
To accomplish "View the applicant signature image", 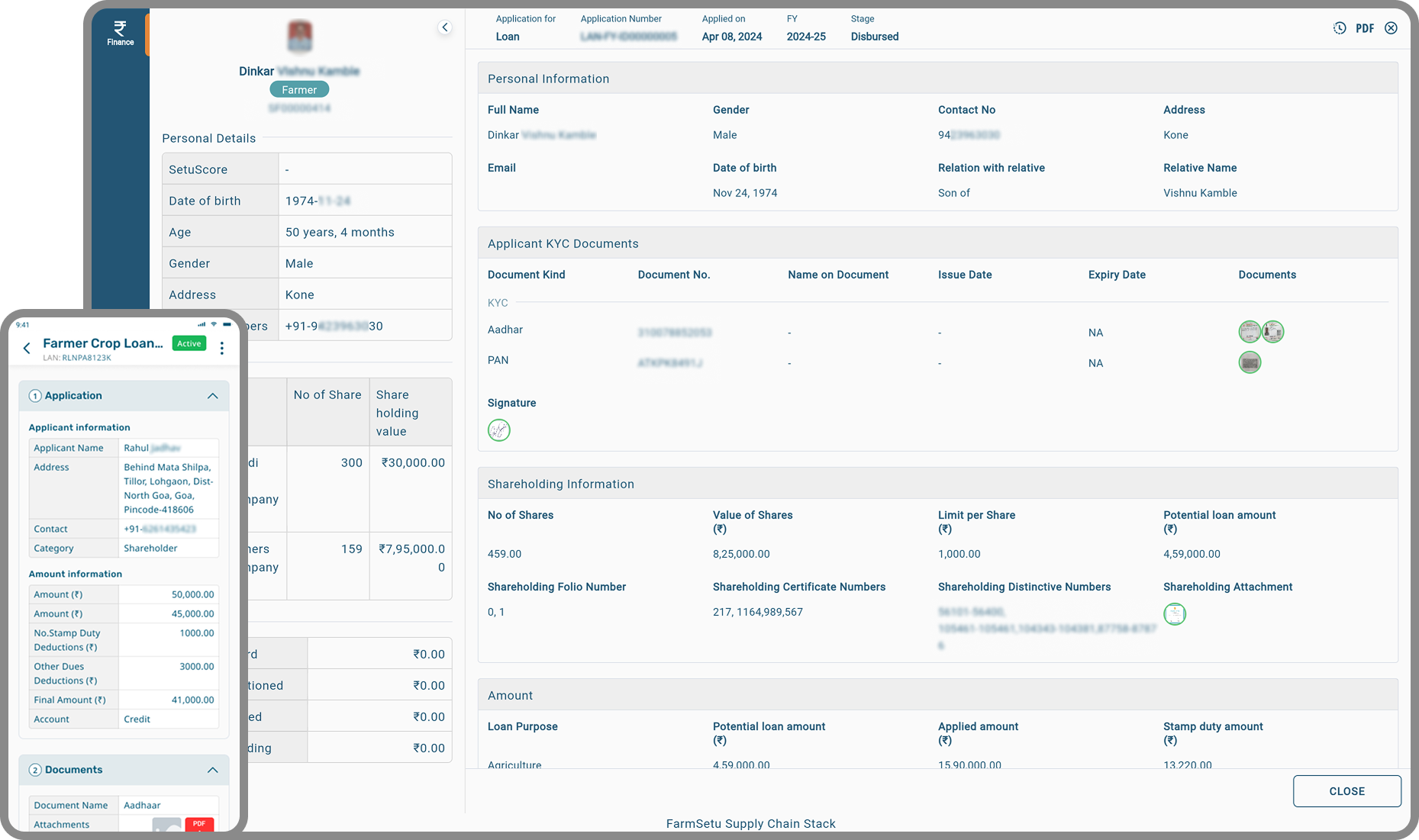I will pos(498,430).
